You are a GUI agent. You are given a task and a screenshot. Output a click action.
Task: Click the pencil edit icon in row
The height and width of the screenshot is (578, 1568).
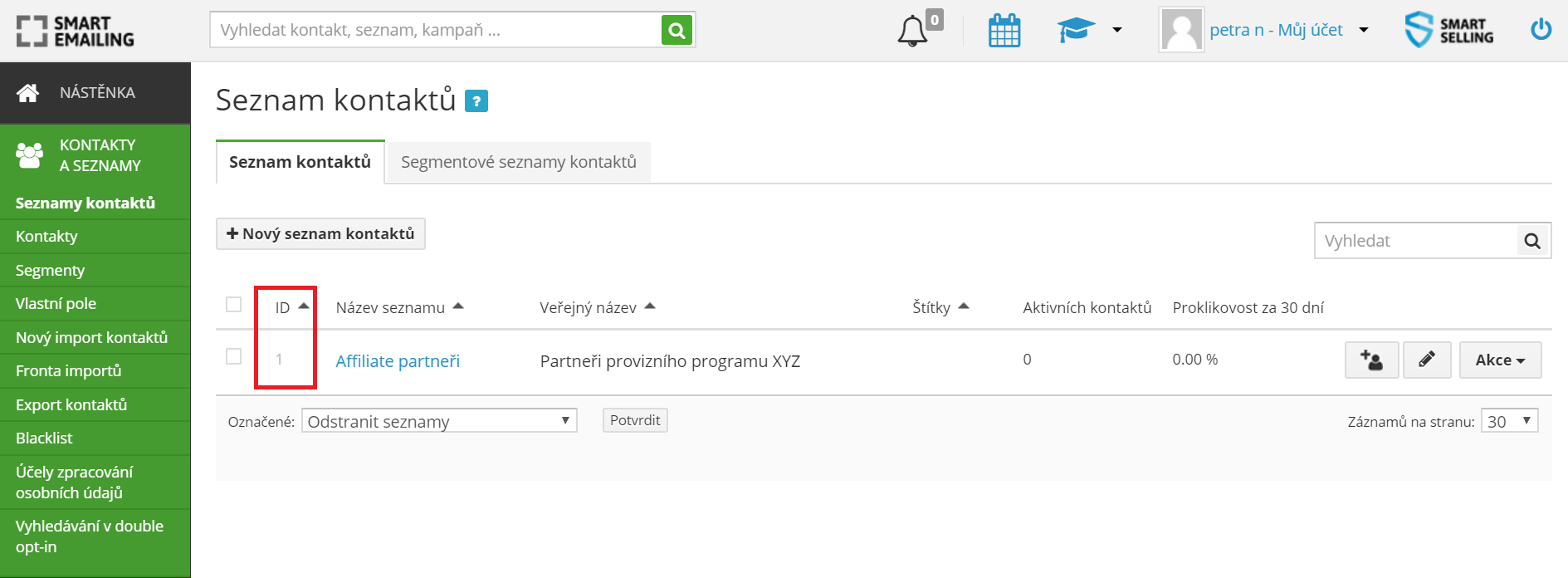[x=1426, y=360]
